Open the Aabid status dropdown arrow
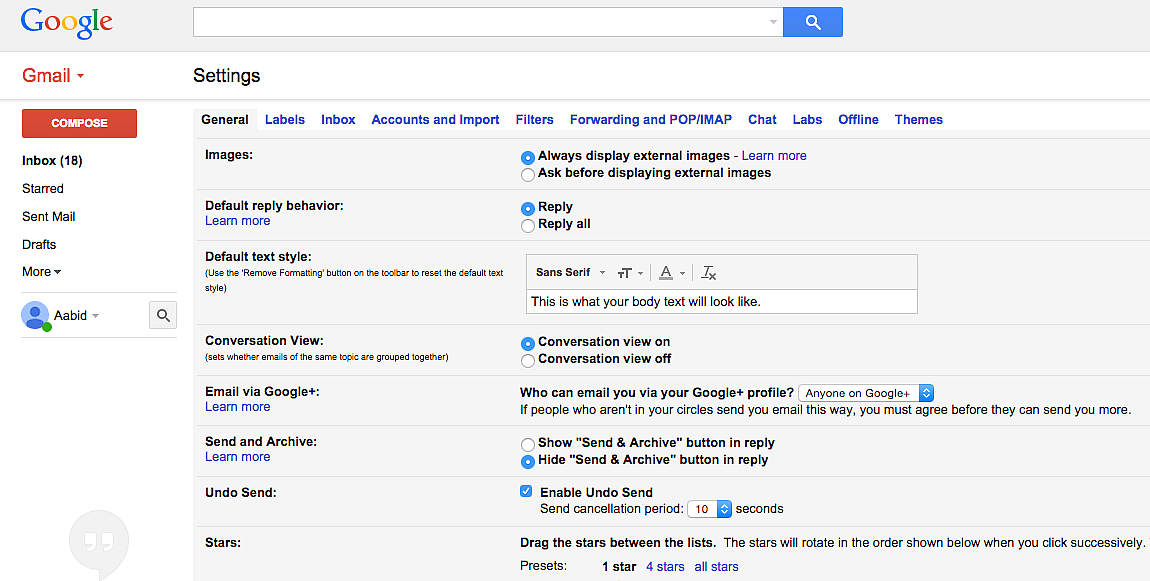This screenshot has width=1150, height=581. [95, 316]
